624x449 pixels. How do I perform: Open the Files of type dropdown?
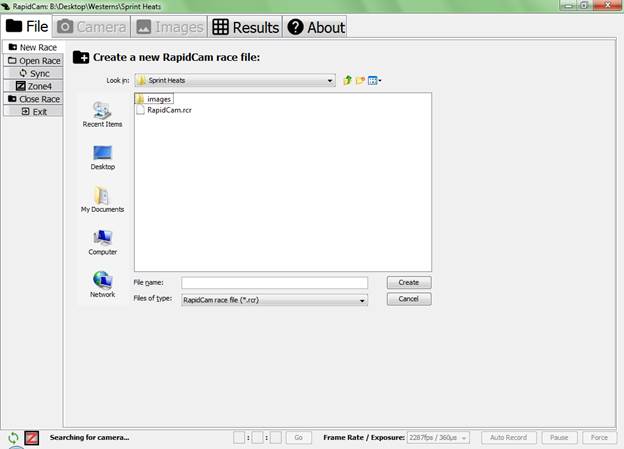[361, 299]
